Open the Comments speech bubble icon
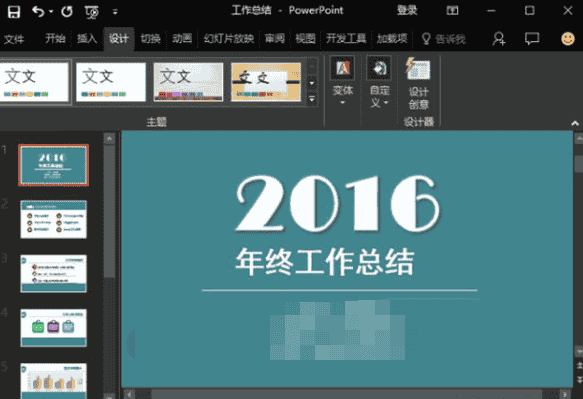The width and height of the screenshot is (583, 399). tap(532, 38)
